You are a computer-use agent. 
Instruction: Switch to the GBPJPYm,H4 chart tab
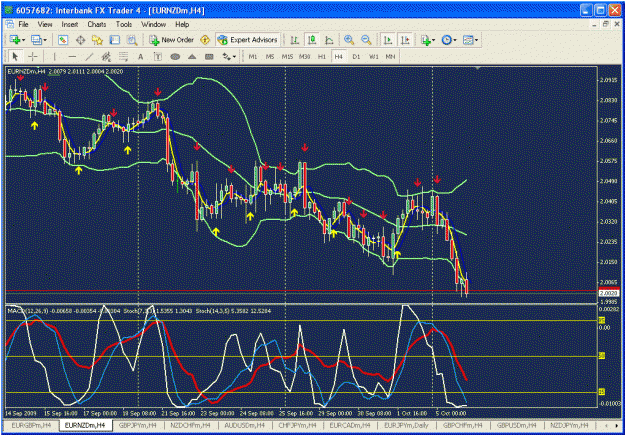[138, 425]
